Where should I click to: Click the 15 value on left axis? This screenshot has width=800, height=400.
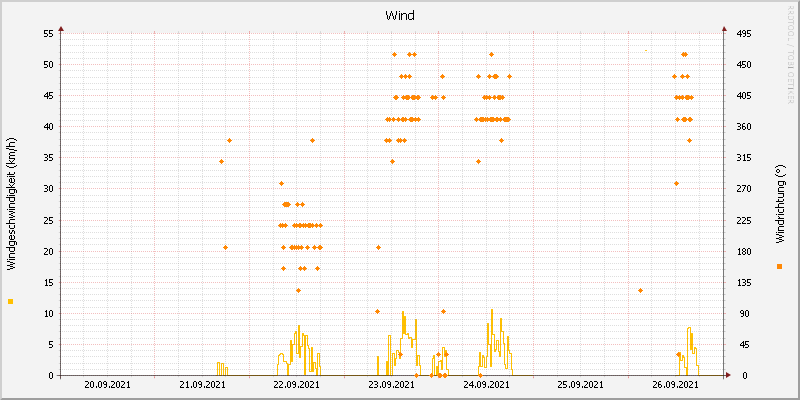coord(48,283)
